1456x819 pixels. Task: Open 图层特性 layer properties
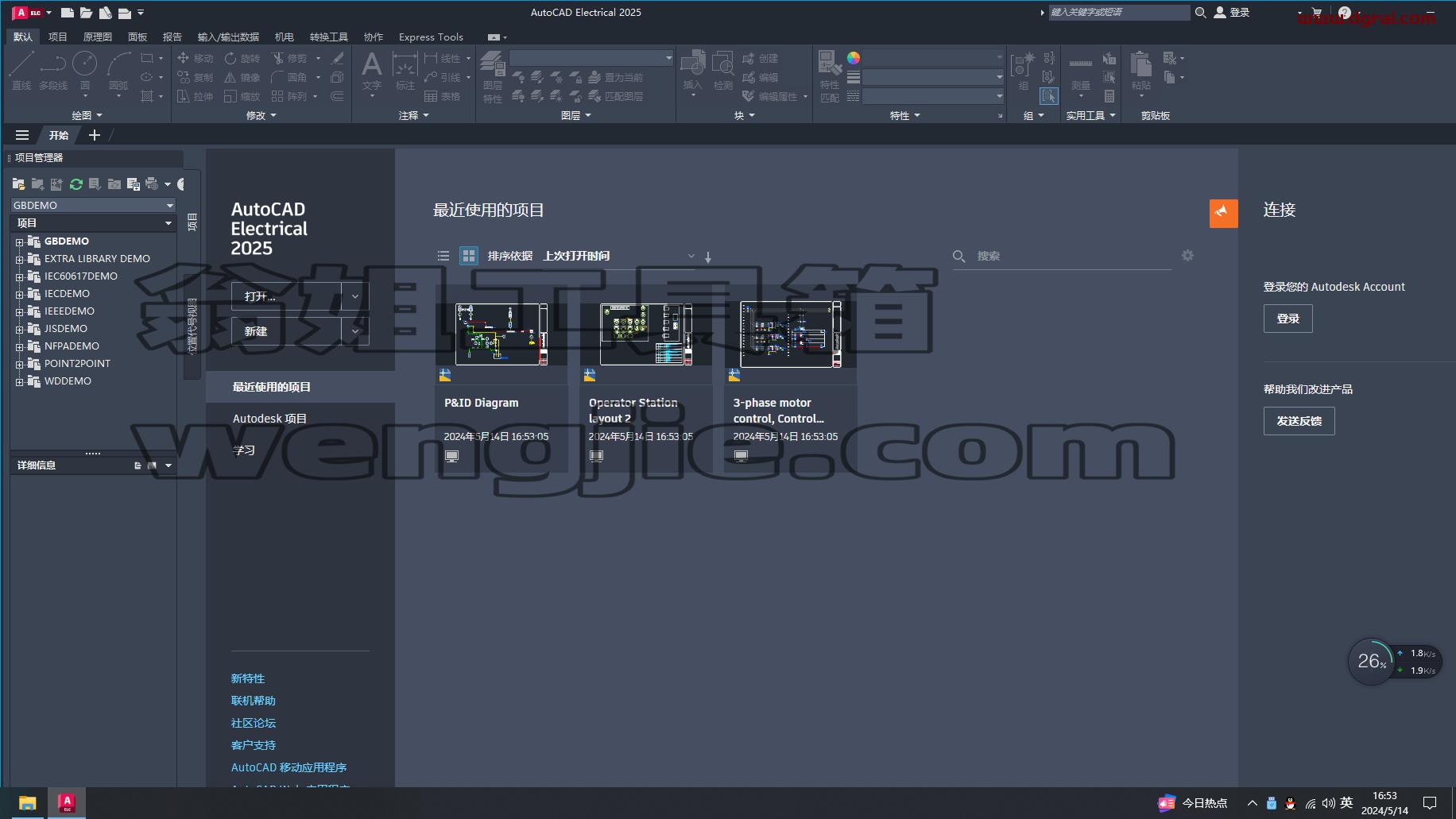[493, 76]
